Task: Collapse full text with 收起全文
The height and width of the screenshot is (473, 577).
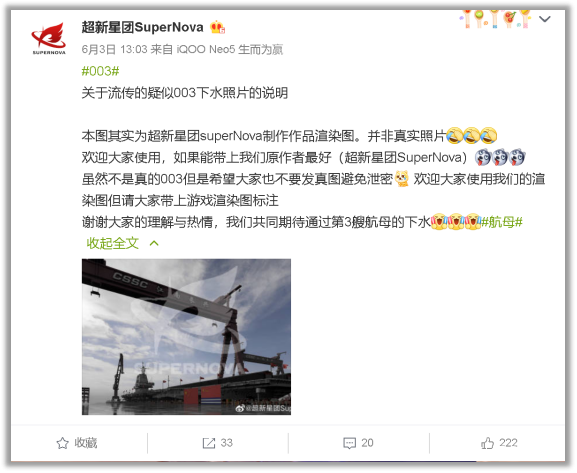Action: [112, 243]
